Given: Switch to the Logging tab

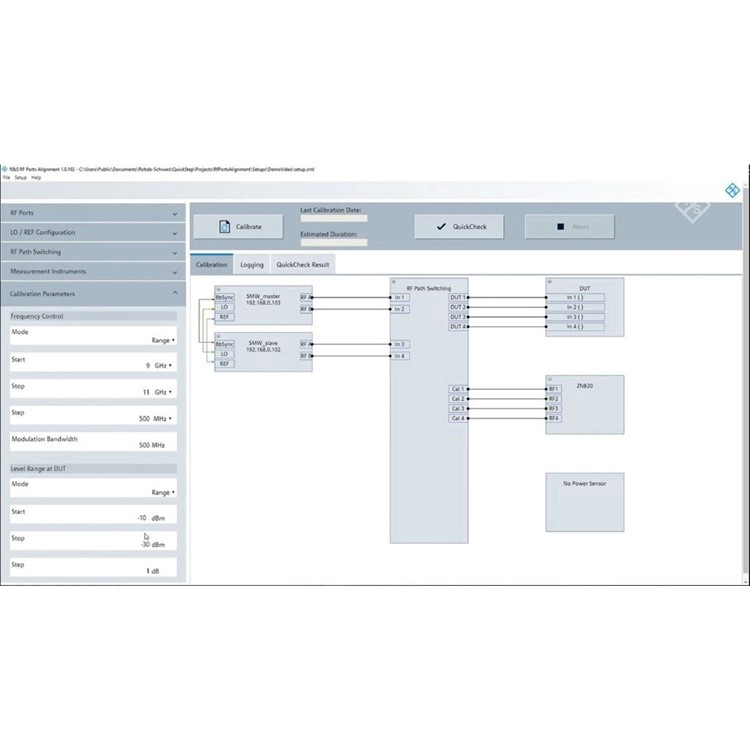Looking at the screenshot, I should coord(252,265).
